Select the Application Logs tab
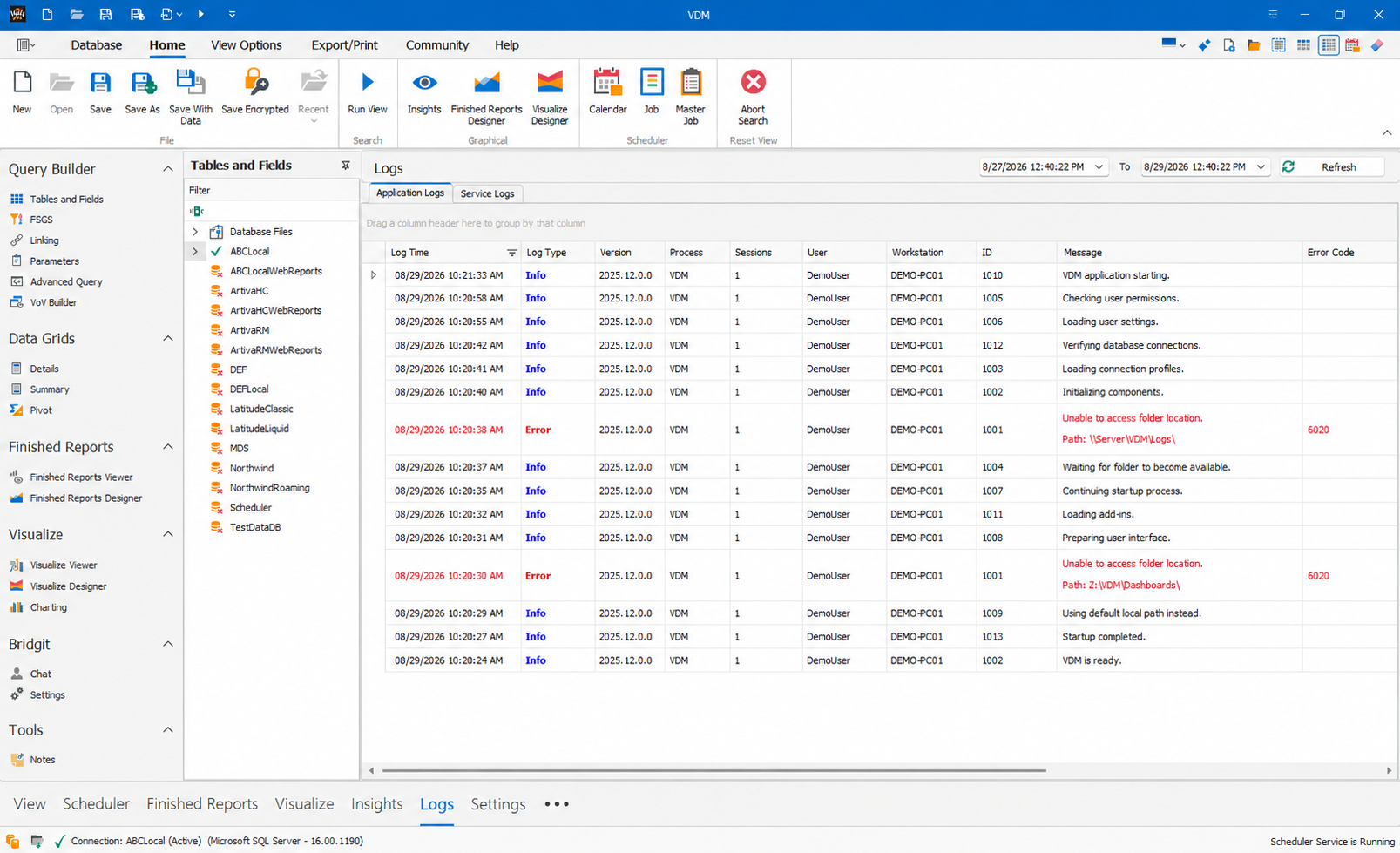Viewport: 1400px width, 853px height. [410, 193]
